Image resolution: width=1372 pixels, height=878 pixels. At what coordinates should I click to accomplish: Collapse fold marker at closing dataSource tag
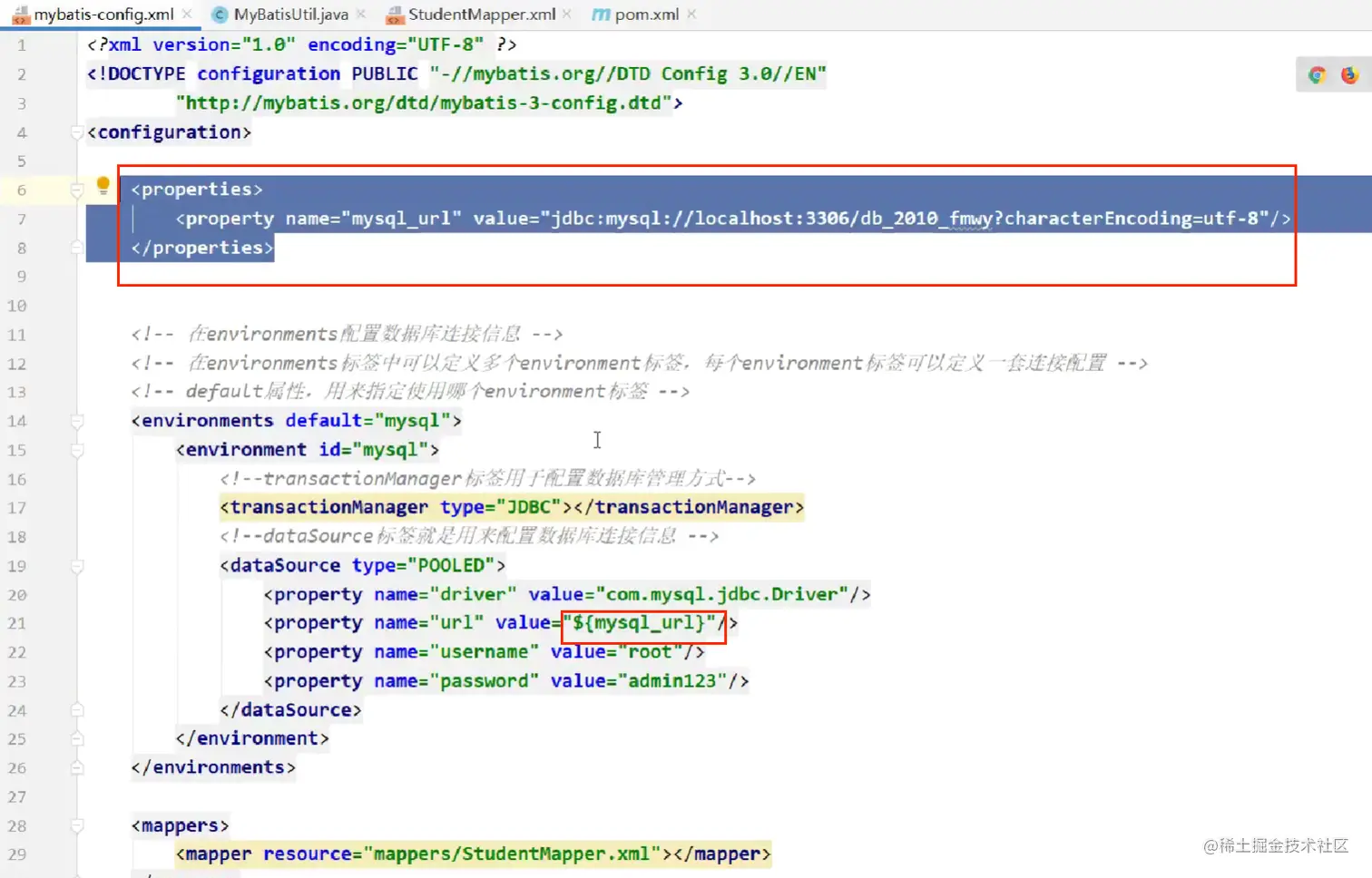[x=77, y=710]
